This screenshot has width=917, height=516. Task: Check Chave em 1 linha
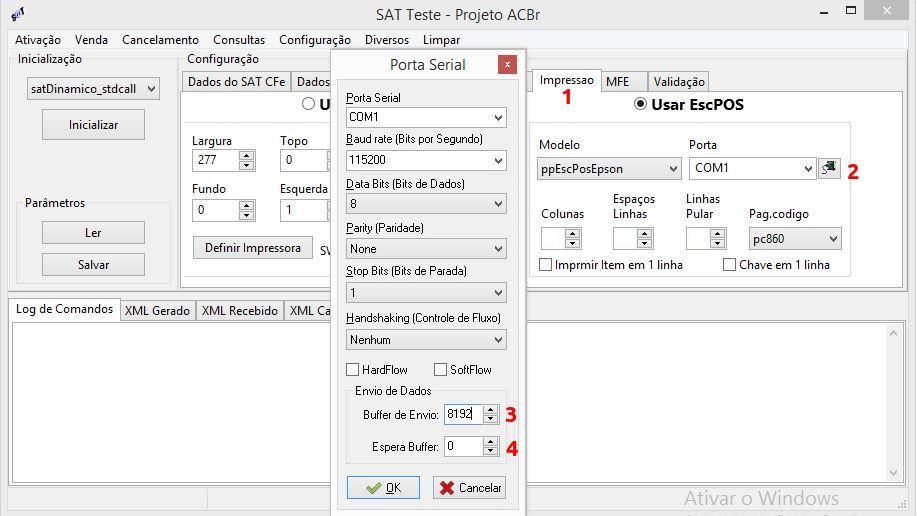pyautogui.click(x=729, y=264)
